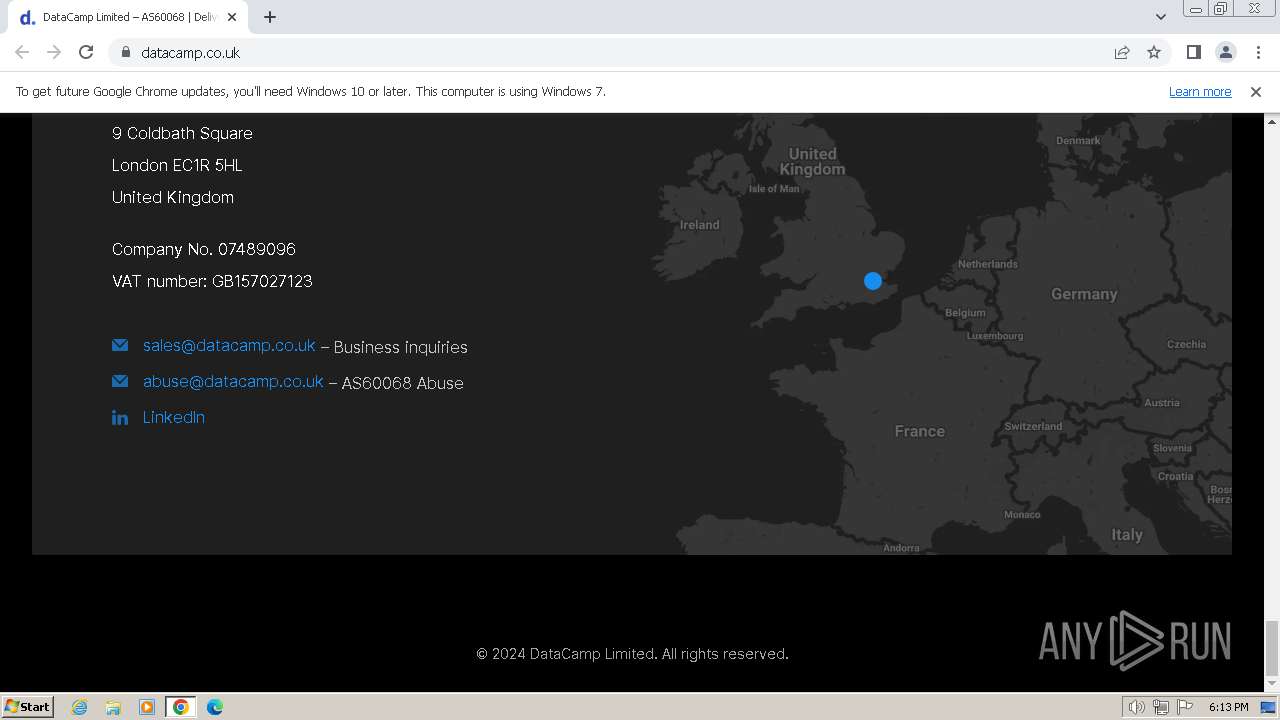1280x720 pixels.
Task: Open the Windows Start menu
Action: pos(28,706)
